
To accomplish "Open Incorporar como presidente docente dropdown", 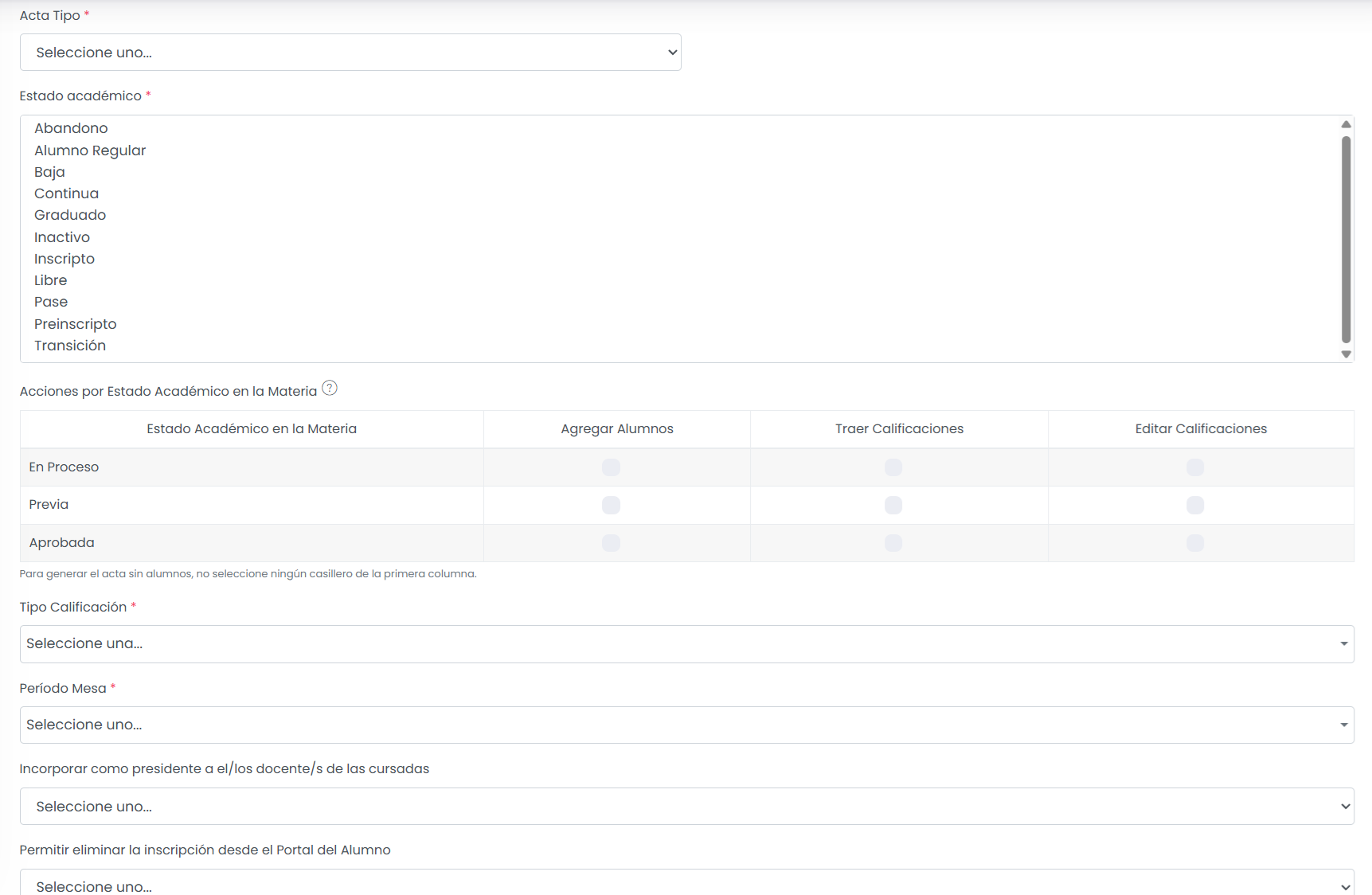I will 686,807.
